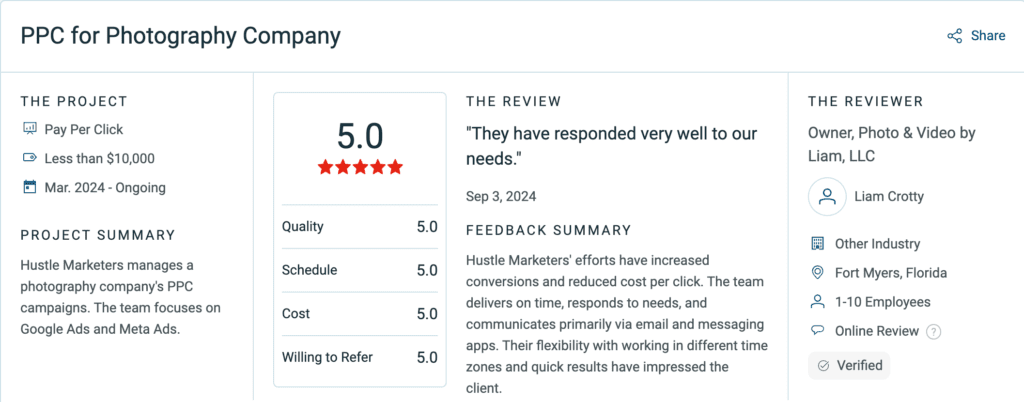Click the Verified checkmark icon
Image resolution: width=1024 pixels, height=402 pixels.
pos(824,366)
